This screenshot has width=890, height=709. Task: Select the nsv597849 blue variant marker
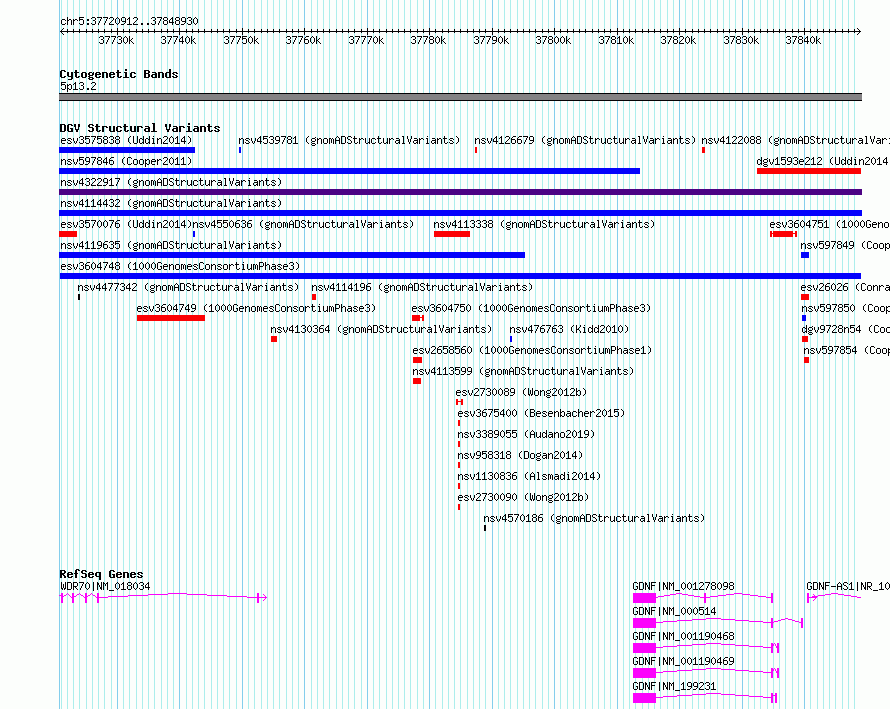click(805, 255)
